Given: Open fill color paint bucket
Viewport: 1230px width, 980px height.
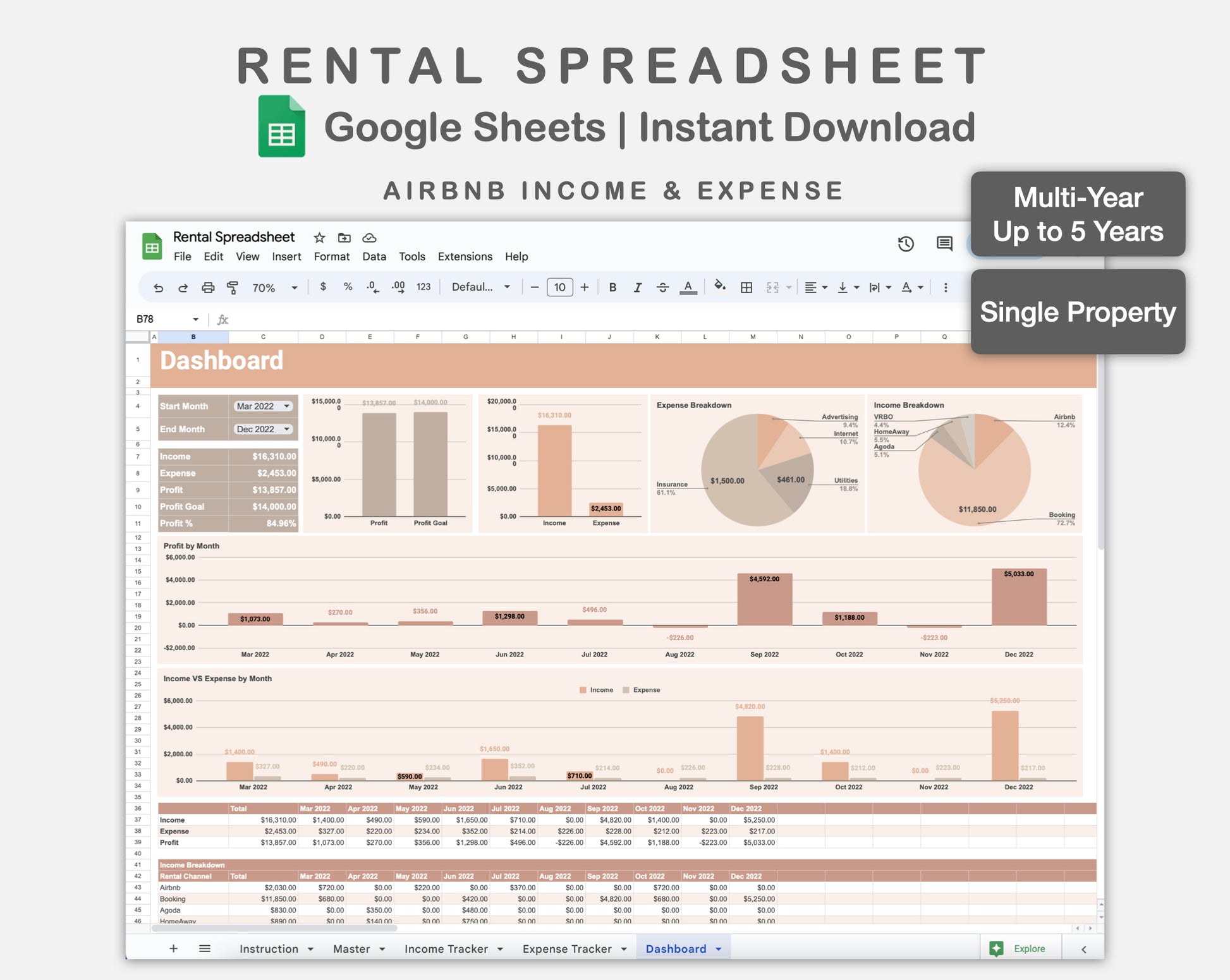Looking at the screenshot, I should (719, 287).
